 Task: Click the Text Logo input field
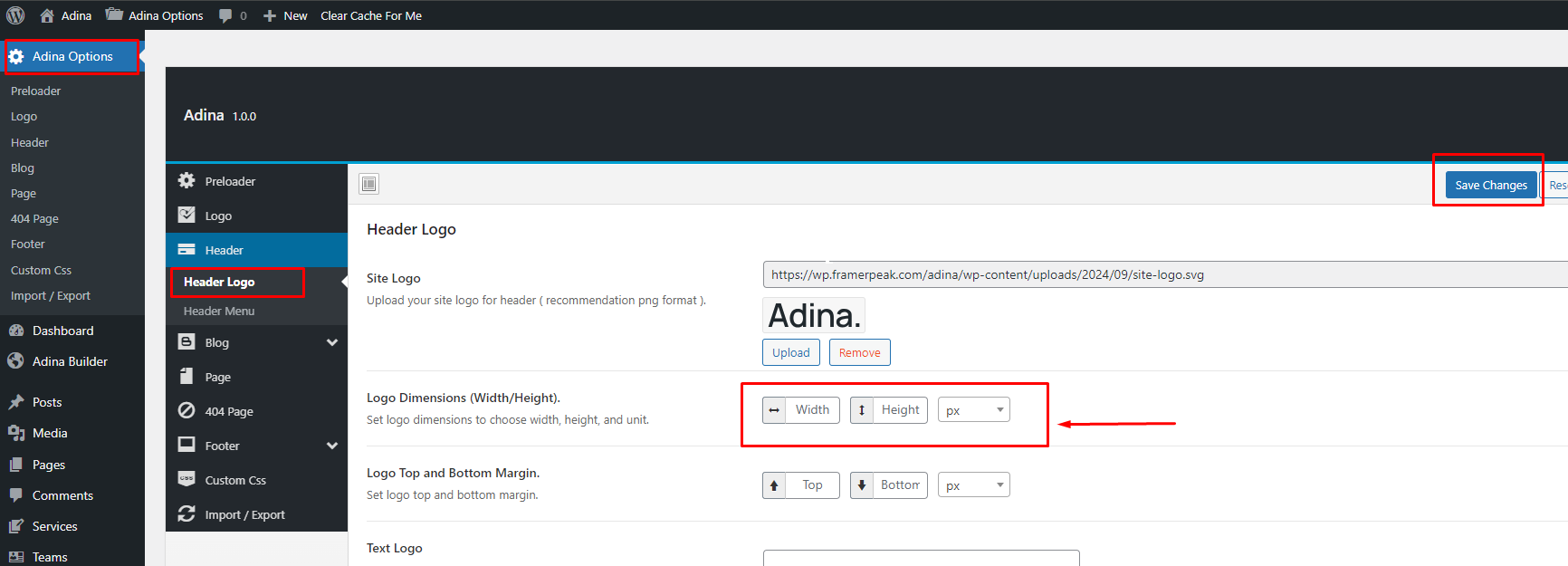(x=922, y=558)
